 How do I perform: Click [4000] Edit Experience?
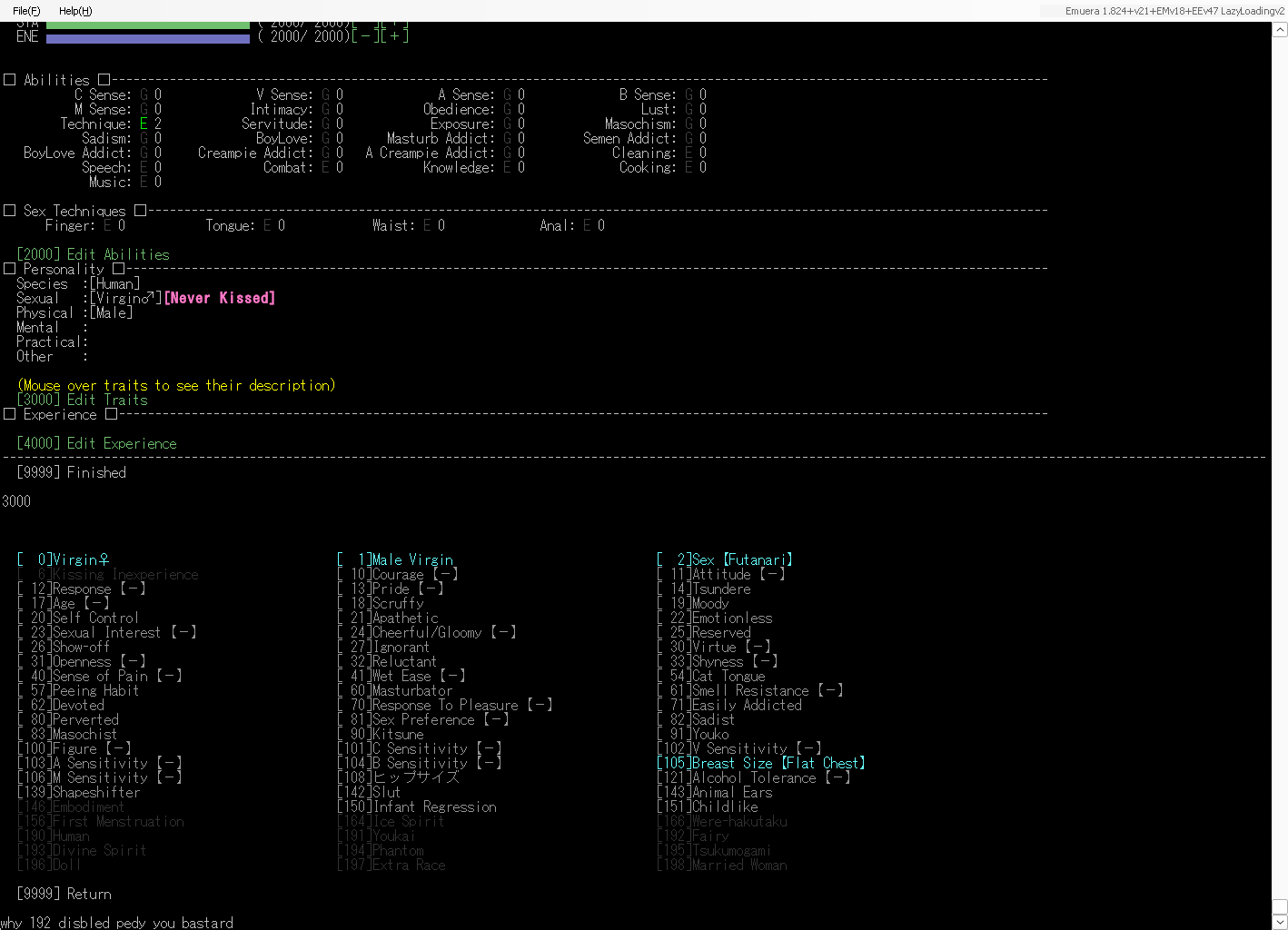click(96, 443)
